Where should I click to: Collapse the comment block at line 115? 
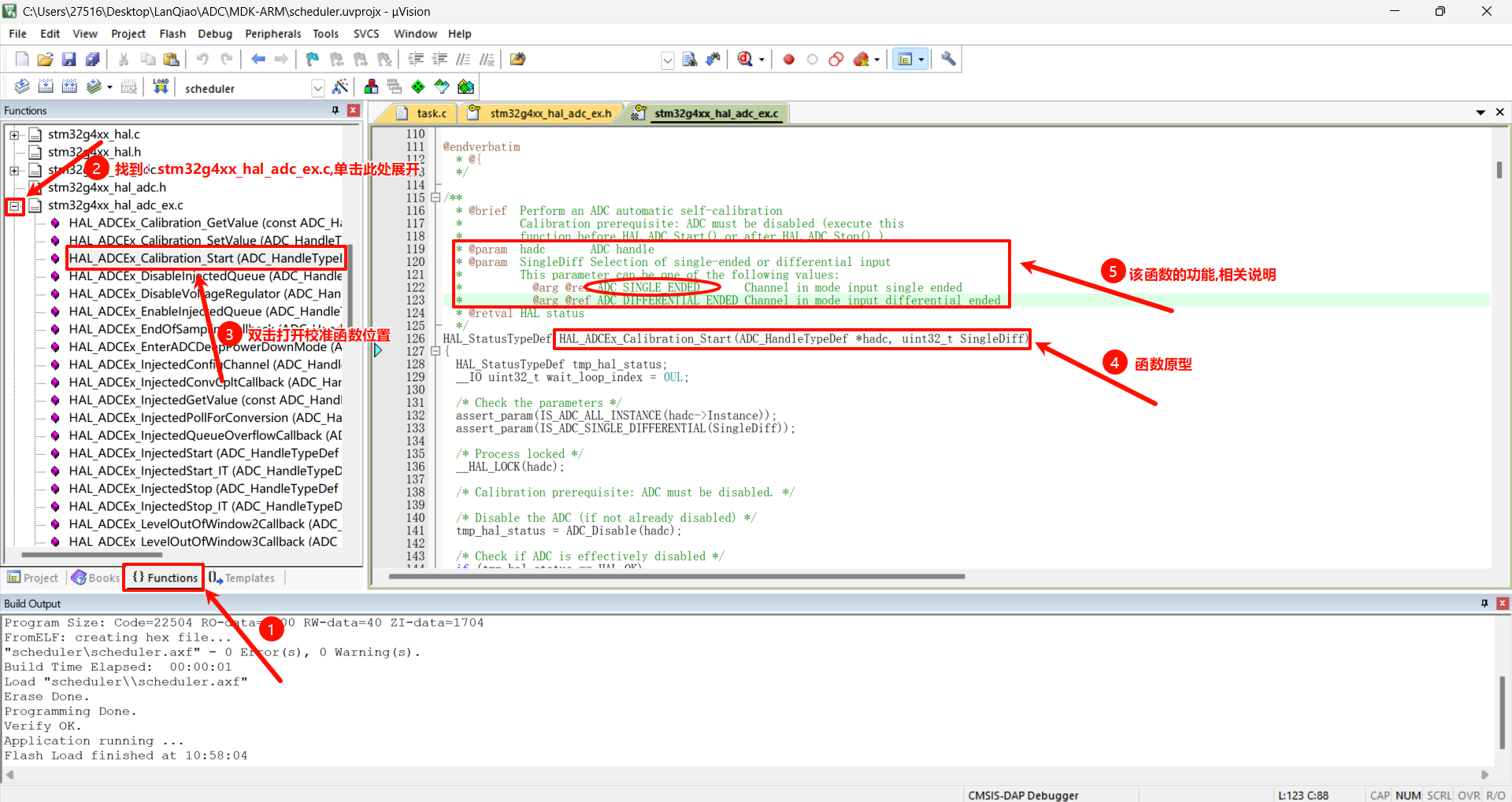click(435, 198)
